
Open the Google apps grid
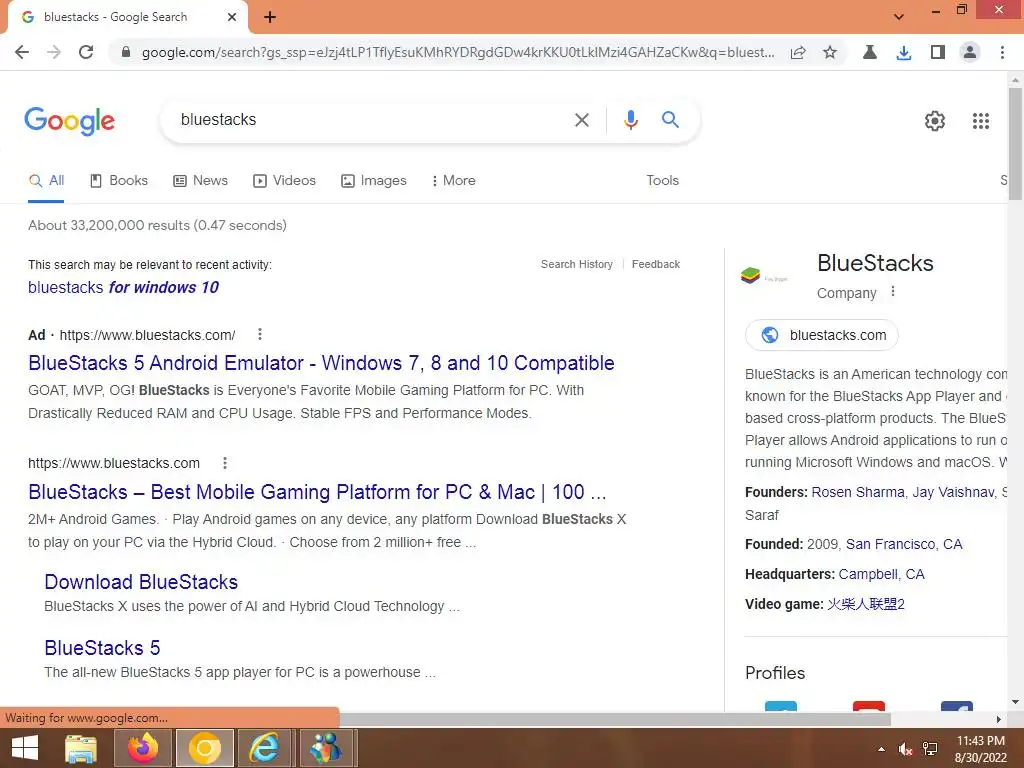(x=981, y=121)
